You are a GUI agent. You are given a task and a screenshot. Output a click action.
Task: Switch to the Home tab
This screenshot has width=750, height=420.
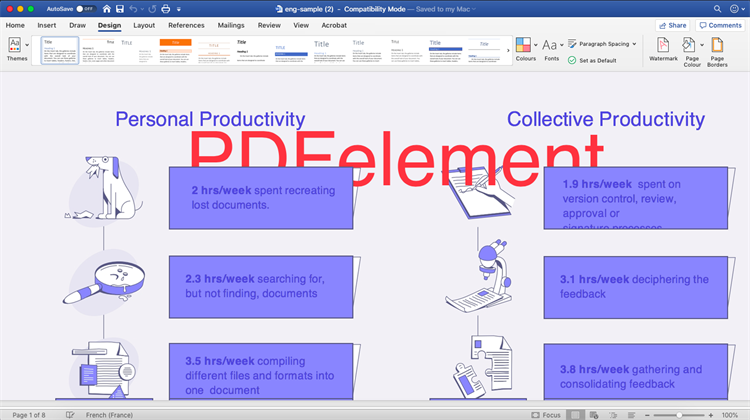pyautogui.click(x=15, y=25)
